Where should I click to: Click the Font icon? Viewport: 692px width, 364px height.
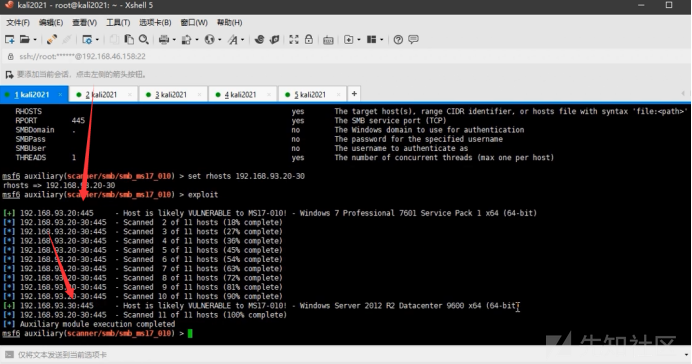coord(233,40)
